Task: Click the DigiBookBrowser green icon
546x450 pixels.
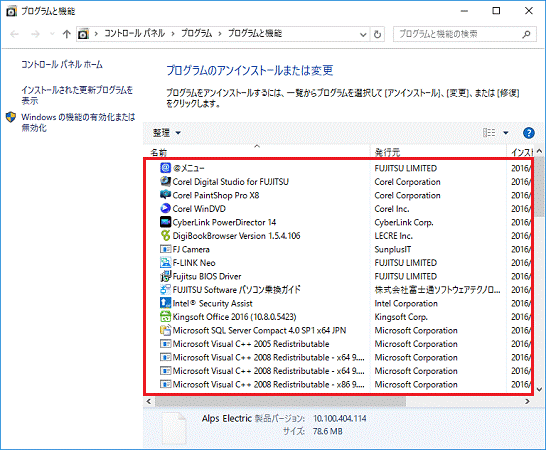Action: point(165,235)
